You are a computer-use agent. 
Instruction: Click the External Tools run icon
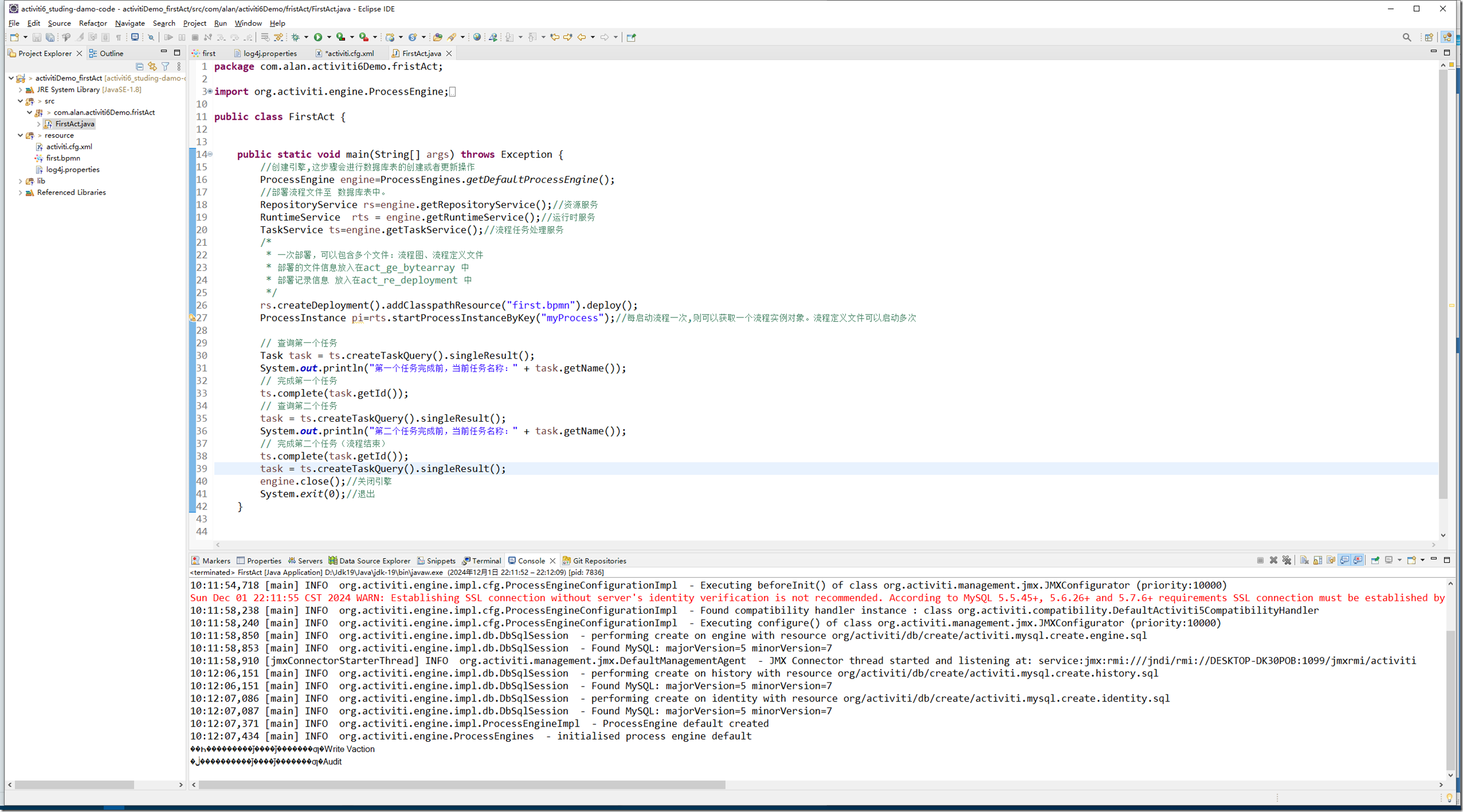point(364,37)
